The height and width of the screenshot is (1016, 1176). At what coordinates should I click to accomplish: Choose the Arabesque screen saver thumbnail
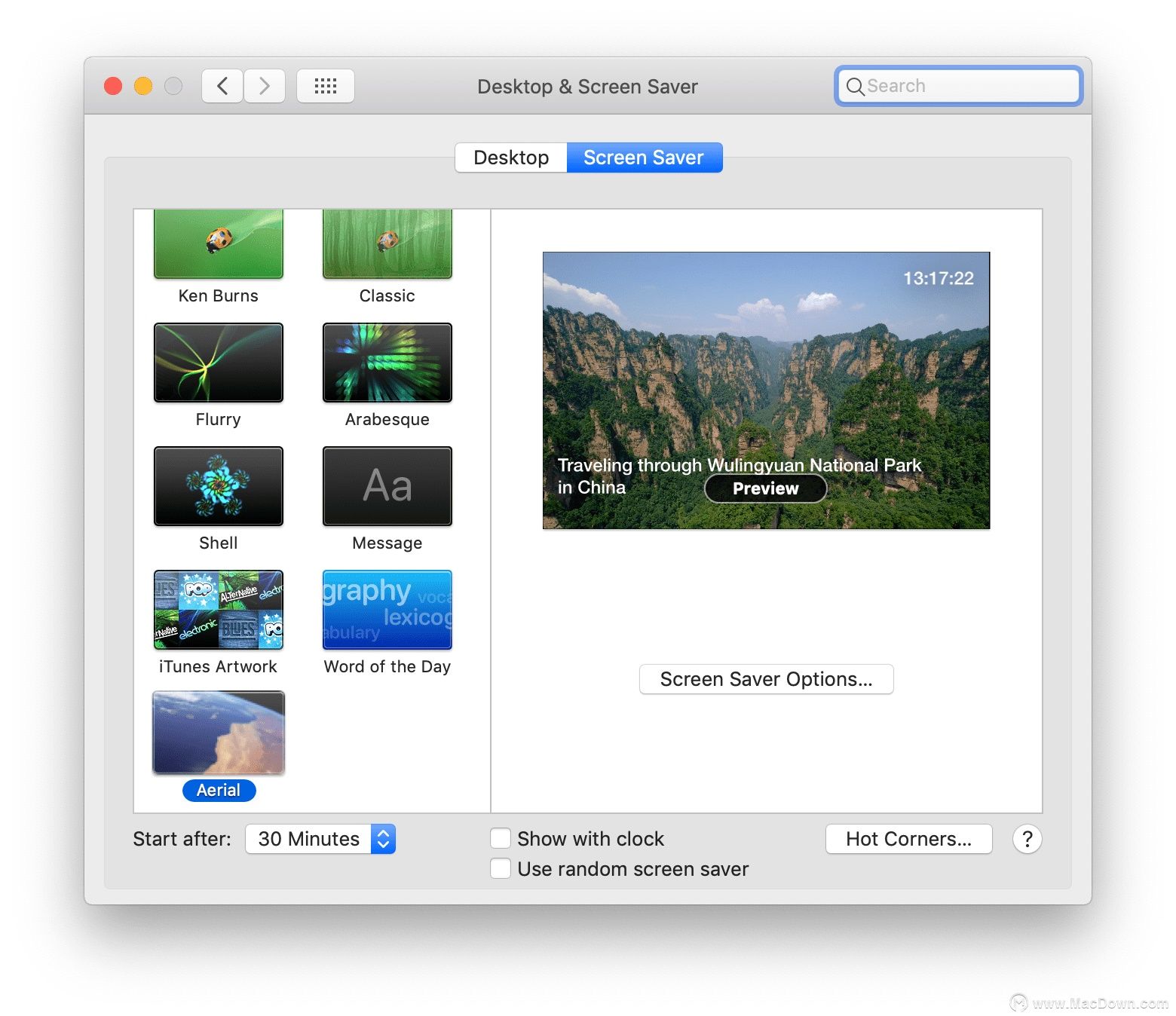(x=387, y=363)
